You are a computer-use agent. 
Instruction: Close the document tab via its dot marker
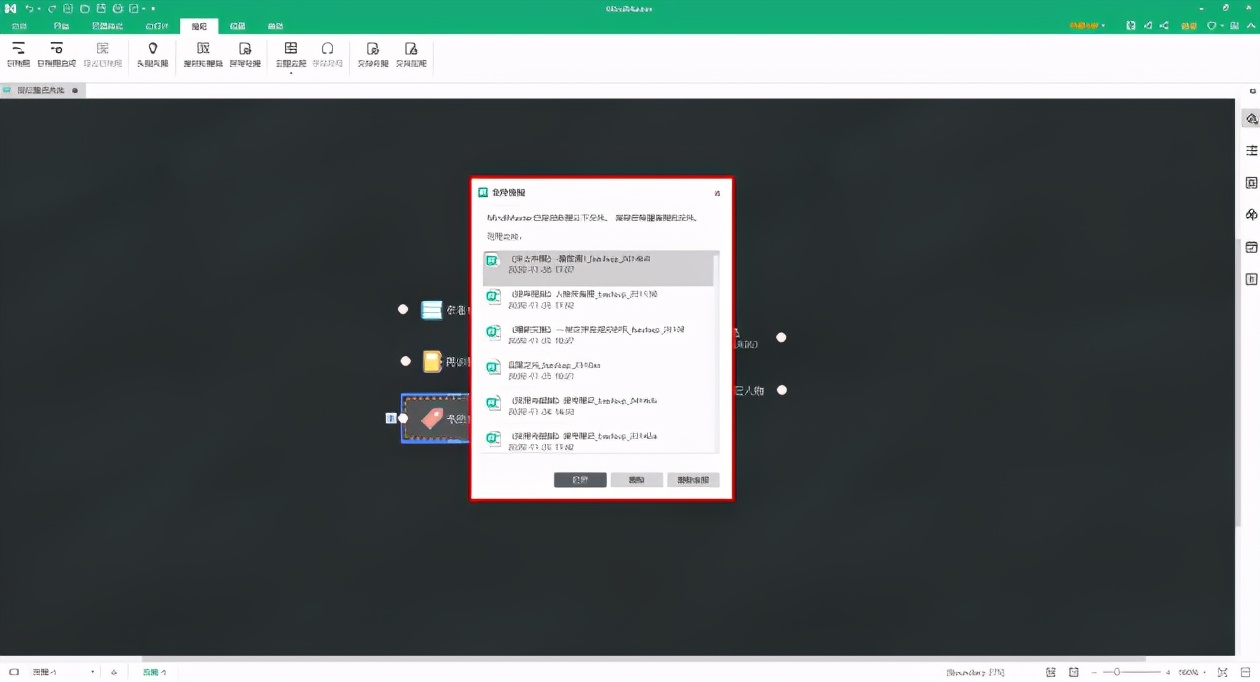[75, 90]
